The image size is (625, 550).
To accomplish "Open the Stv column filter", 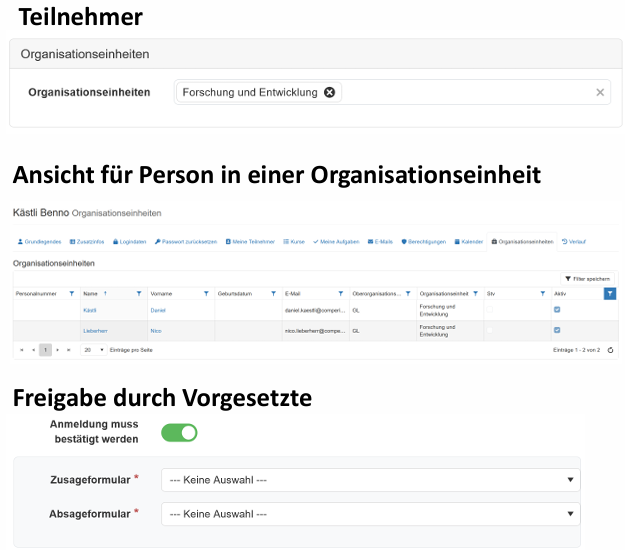I will (x=542, y=294).
